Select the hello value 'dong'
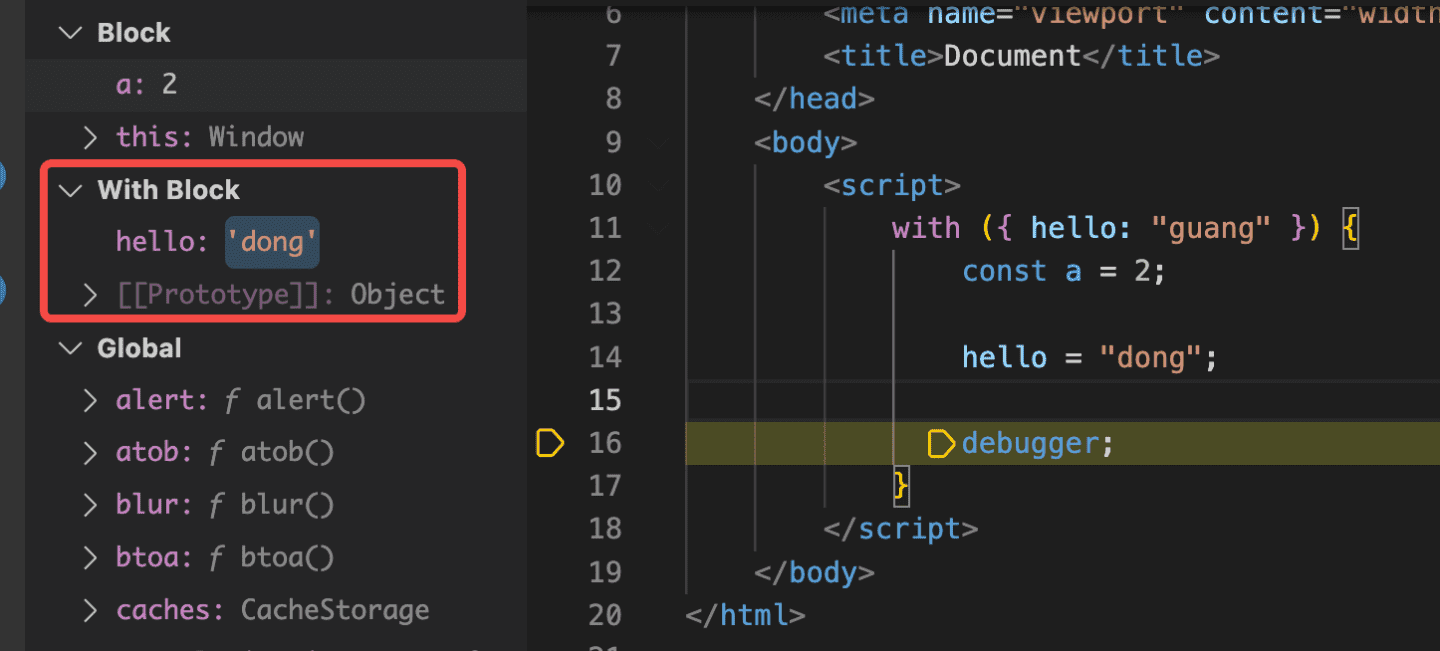Screen dimensions: 1440x651 tap(272, 242)
